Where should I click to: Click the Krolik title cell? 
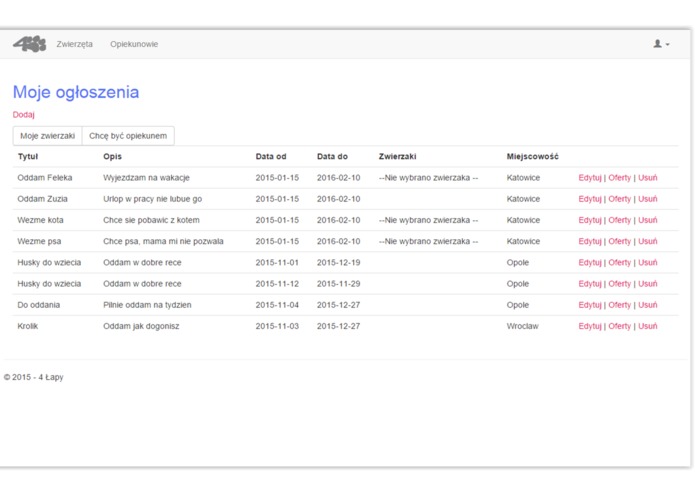pyautogui.click(x=27, y=327)
